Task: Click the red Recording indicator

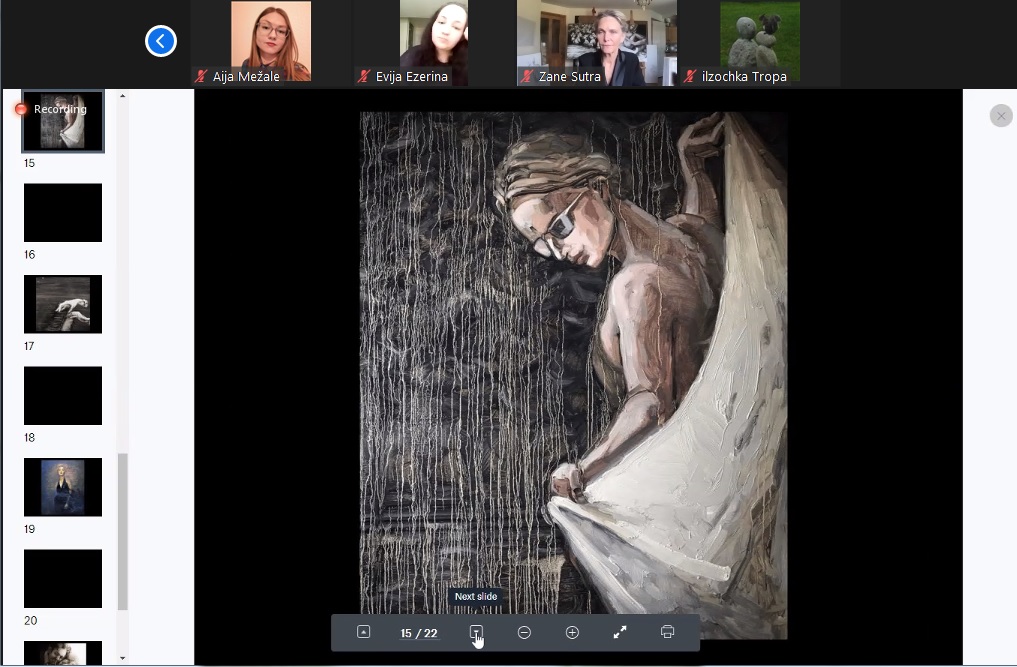Action: coord(21,109)
